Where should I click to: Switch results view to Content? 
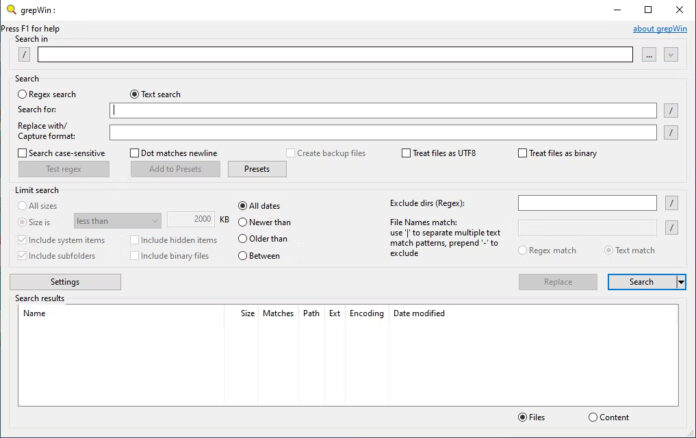click(x=593, y=417)
